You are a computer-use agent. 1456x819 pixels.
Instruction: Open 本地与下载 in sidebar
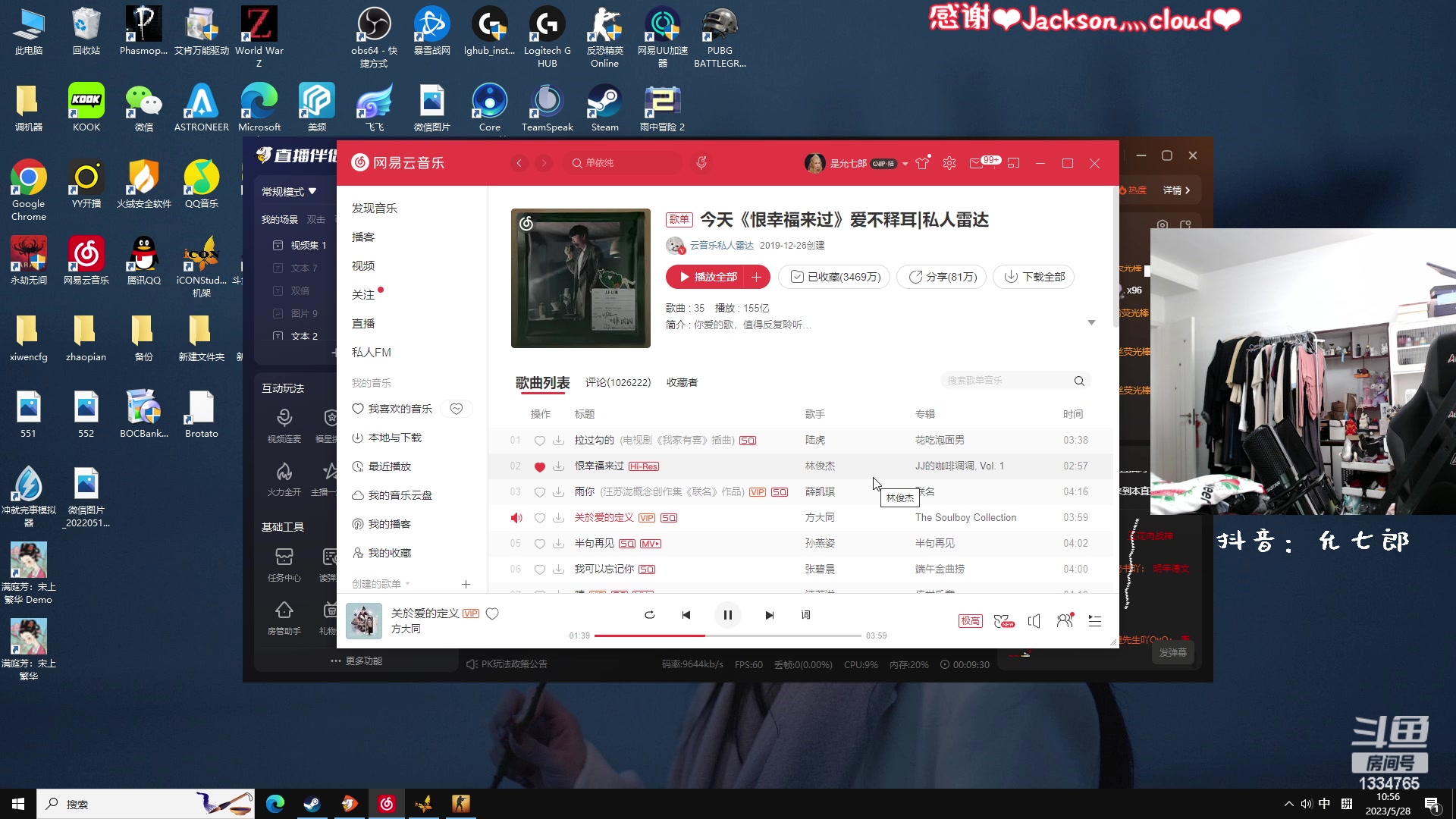coord(388,438)
